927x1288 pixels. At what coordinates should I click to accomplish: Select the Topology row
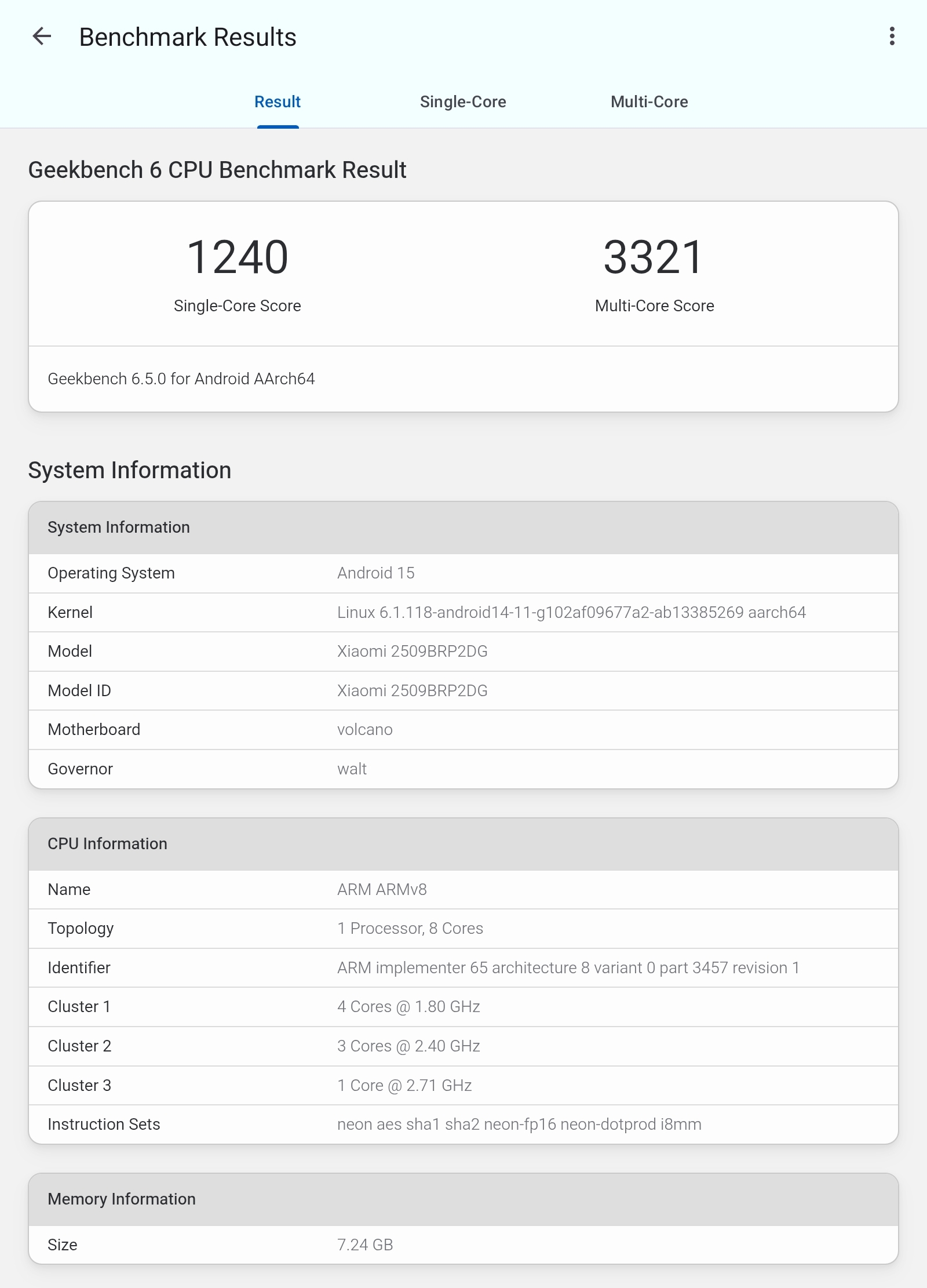(x=462, y=929)
